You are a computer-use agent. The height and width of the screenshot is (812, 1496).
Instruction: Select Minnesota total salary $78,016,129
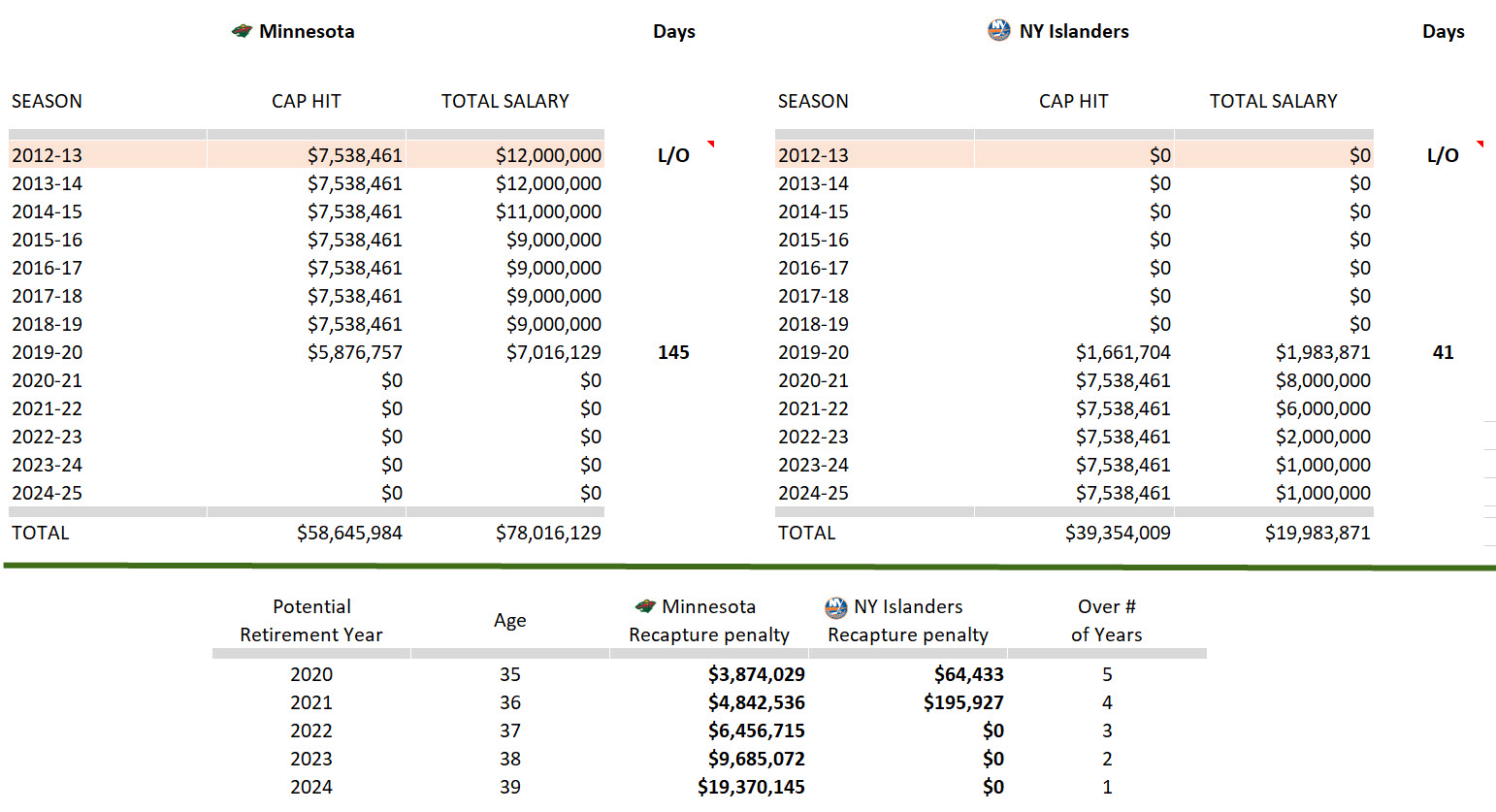[548, 533]
